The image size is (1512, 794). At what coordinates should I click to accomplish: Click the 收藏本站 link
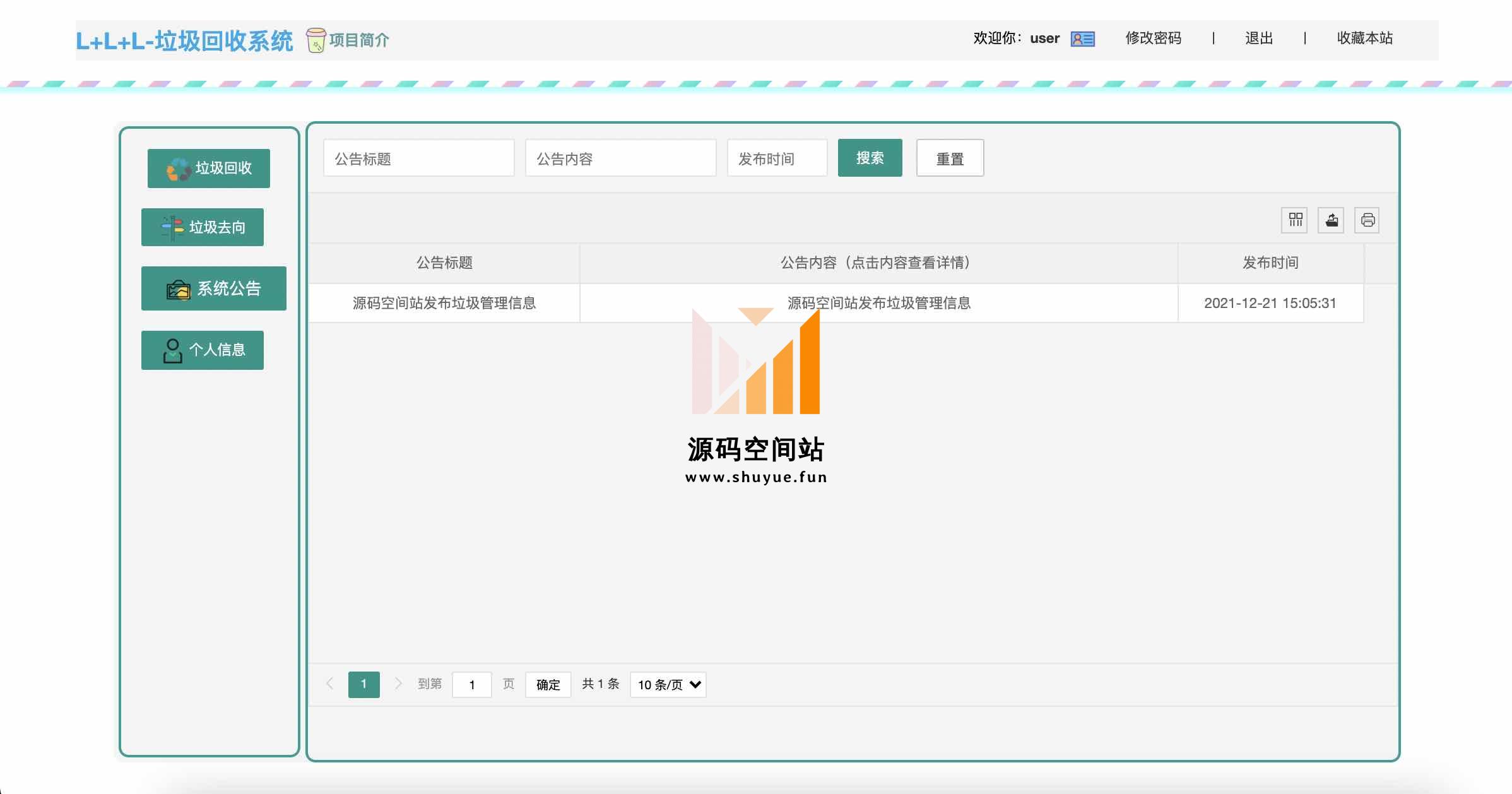coord(1365,39)
